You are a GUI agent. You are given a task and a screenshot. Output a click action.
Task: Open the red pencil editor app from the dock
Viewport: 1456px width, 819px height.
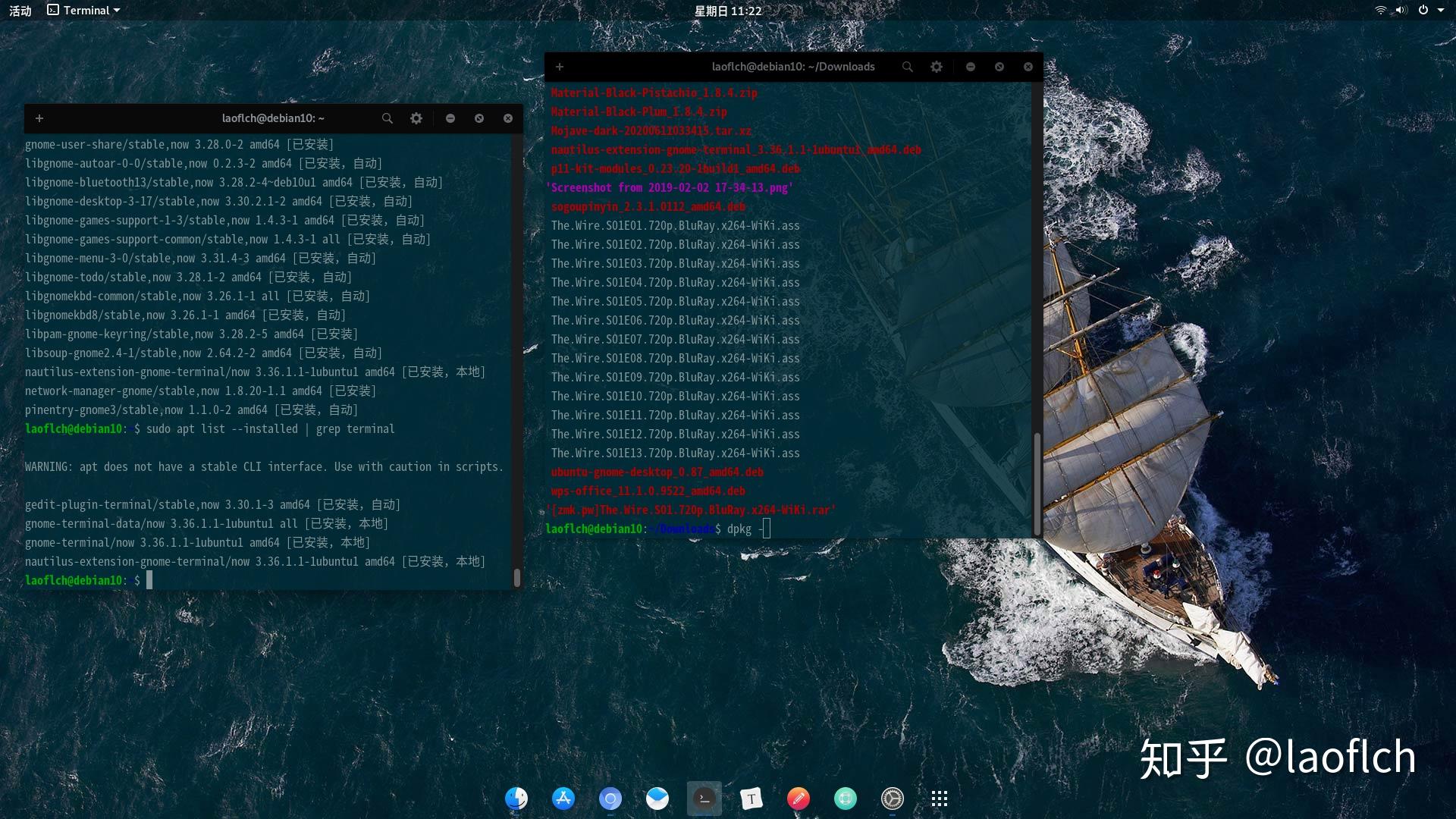798,799
